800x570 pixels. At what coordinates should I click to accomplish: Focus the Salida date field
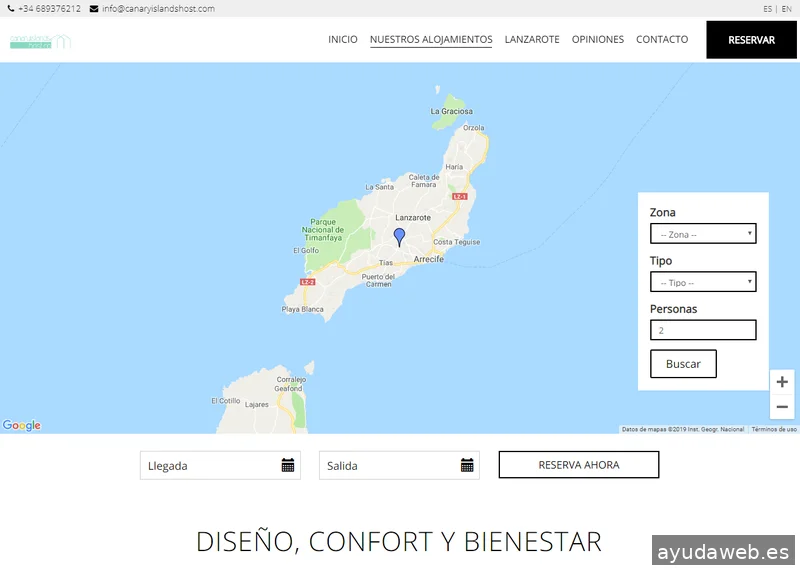[399, 465]
